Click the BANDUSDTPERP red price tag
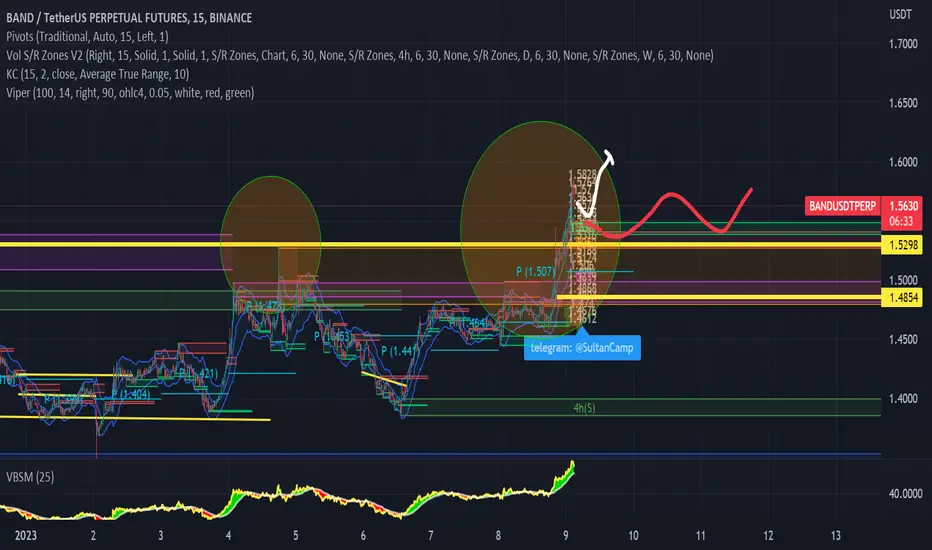932x550 pixels. click(x=842, y=206)
